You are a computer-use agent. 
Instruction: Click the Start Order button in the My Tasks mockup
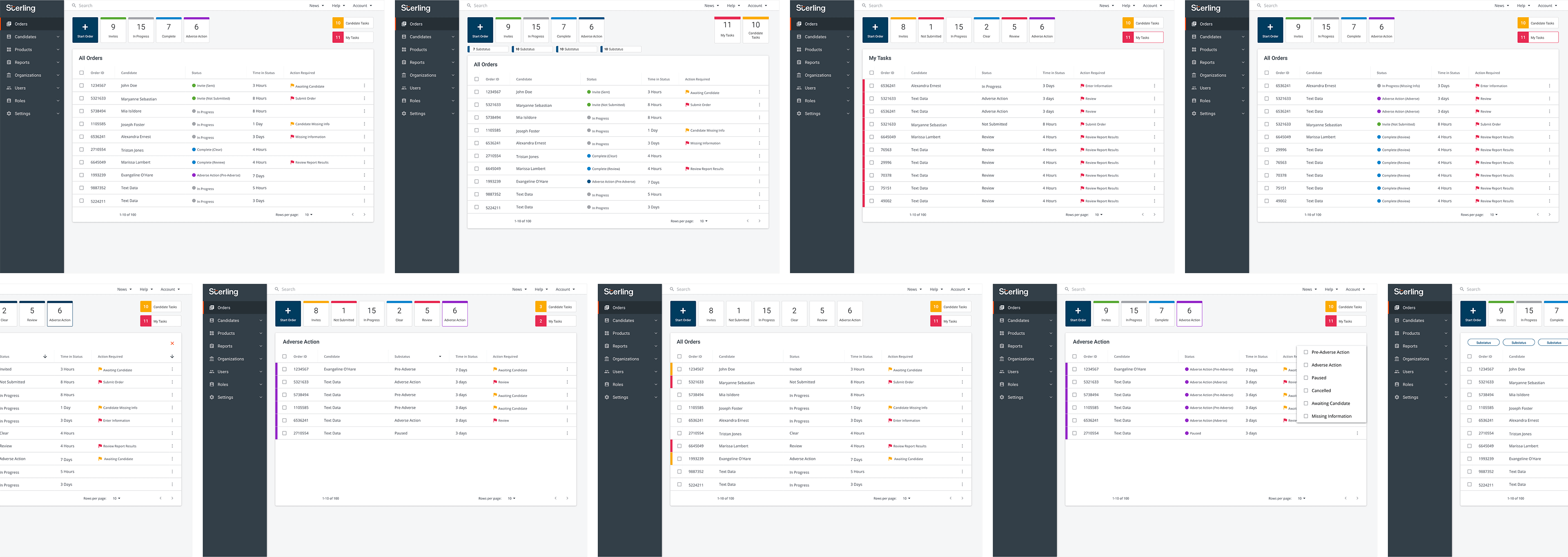(875, 30)
